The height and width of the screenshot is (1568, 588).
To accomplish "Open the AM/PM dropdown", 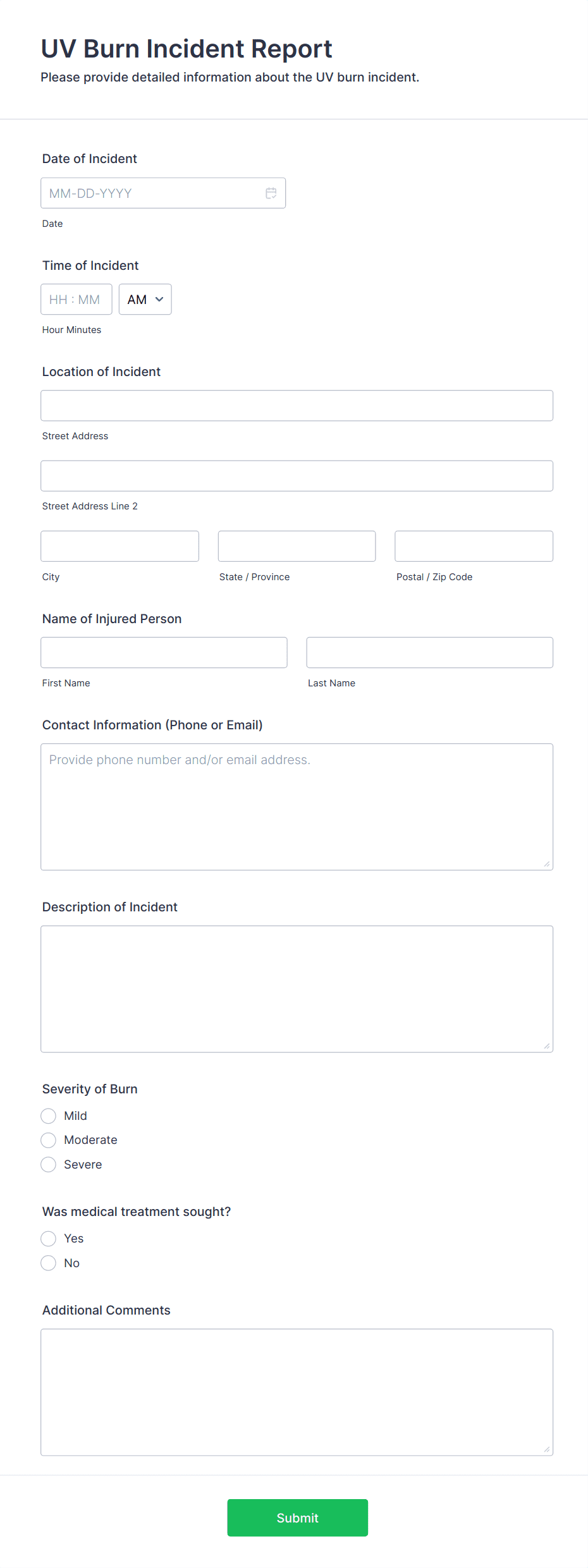I will point(145,299).
